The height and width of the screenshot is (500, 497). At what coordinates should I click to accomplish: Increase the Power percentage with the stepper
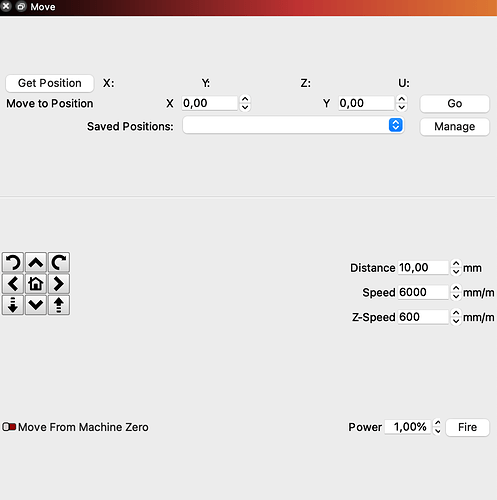coord(437,423)
